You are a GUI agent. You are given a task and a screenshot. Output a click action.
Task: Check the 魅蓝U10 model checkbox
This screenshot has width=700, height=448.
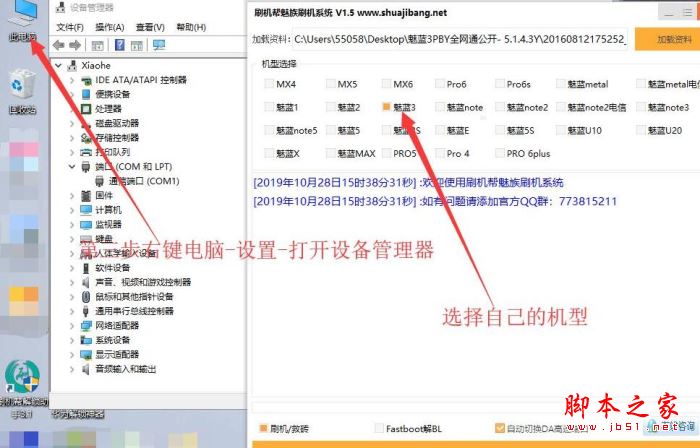pyautogui.click(x=560, y=130)
